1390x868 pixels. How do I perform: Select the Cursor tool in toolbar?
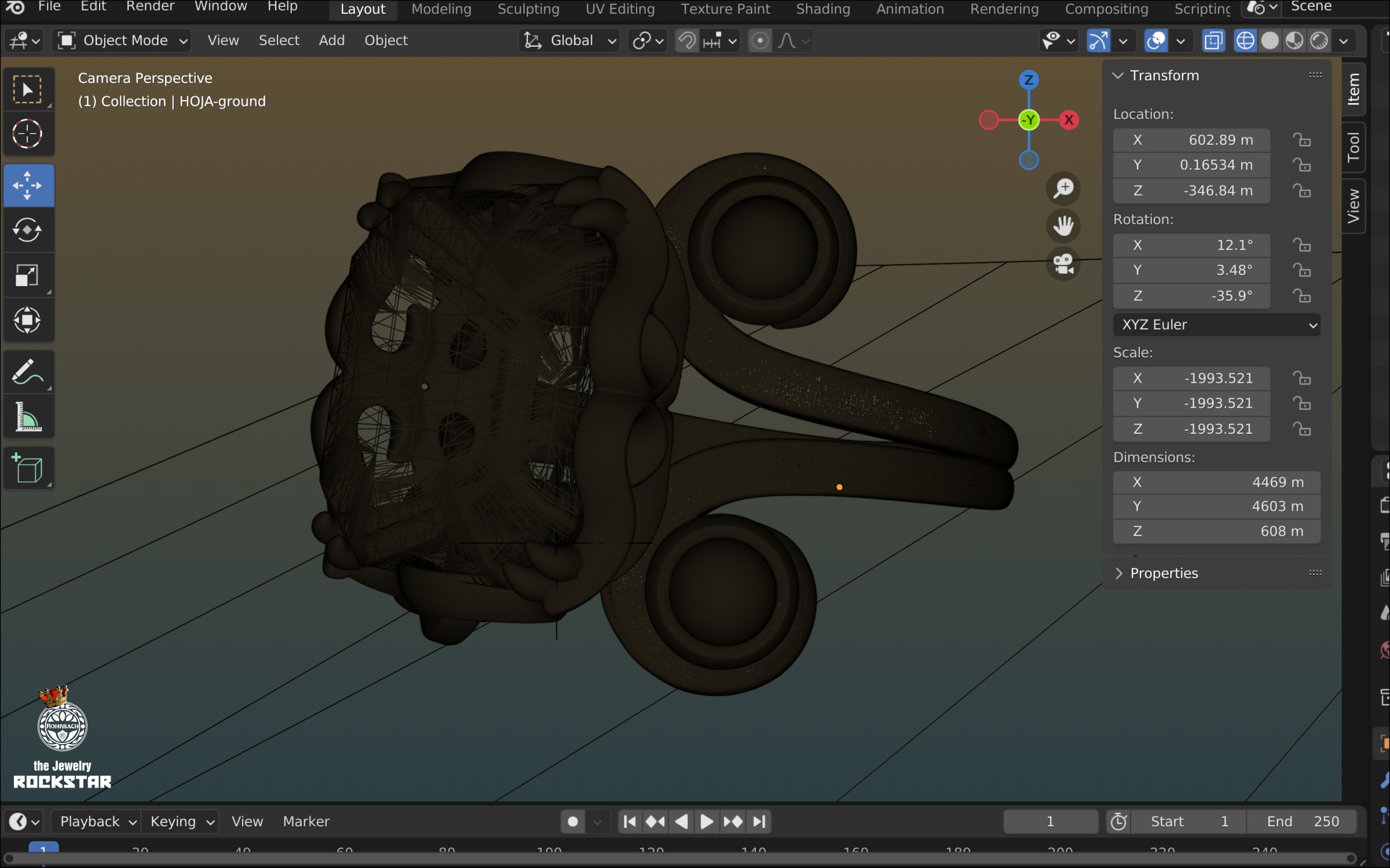[28, 134]
